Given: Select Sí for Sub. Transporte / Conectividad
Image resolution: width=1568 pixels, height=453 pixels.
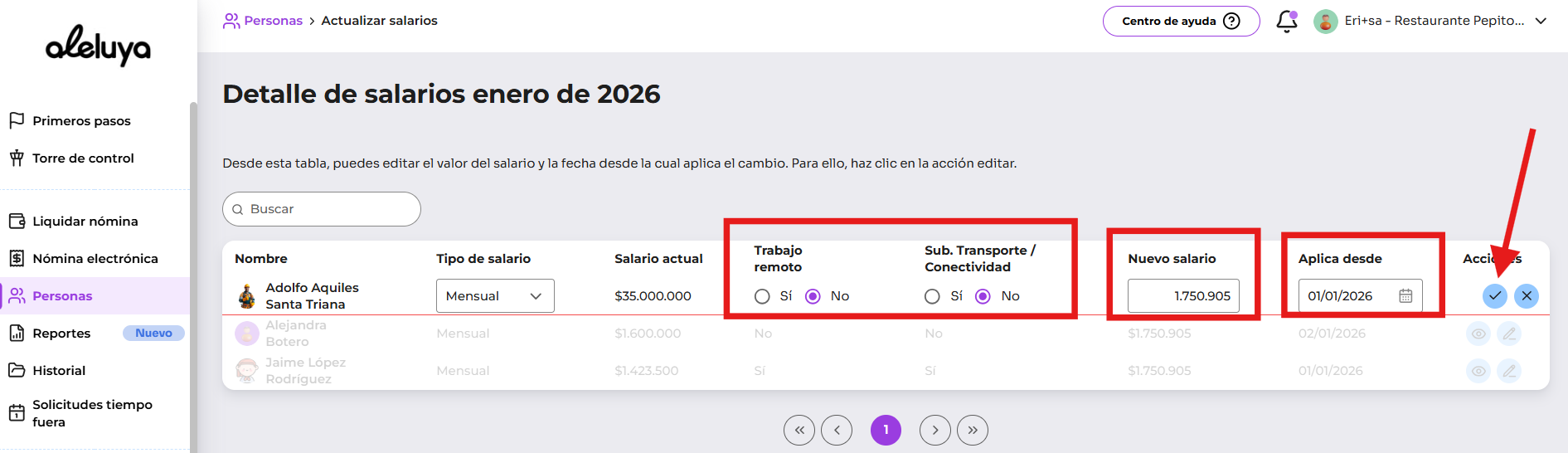Looking at the screenshot, I should click(932, 296).
